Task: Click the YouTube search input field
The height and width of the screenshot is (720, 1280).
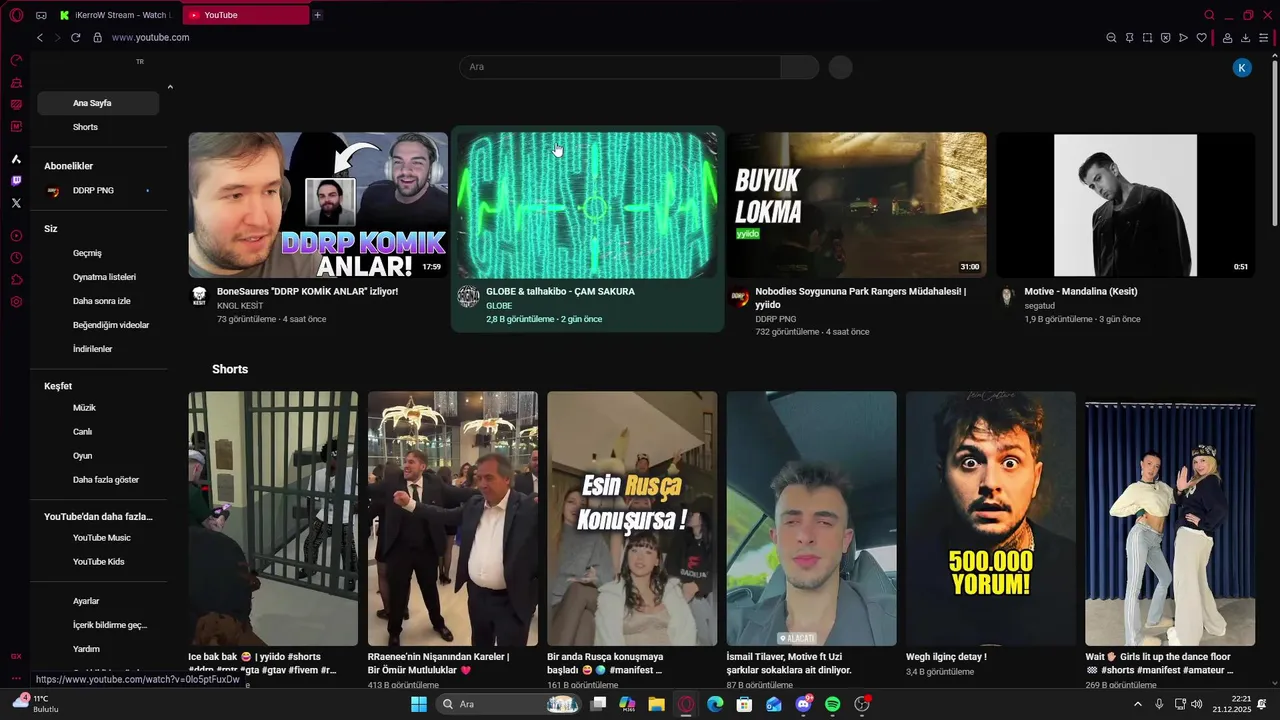Action: pos(620,67)
